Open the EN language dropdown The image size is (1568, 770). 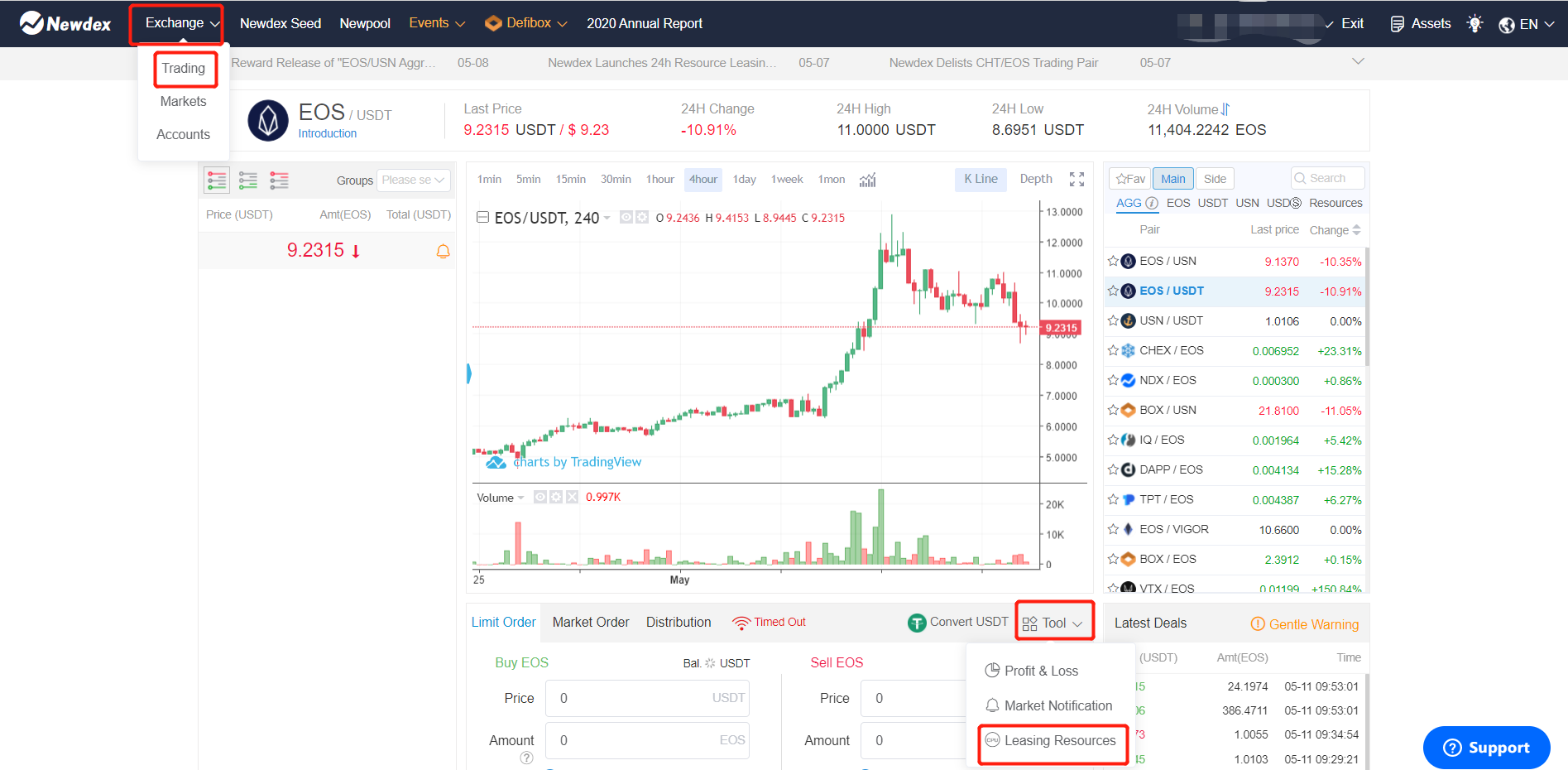click(1527, 25)
